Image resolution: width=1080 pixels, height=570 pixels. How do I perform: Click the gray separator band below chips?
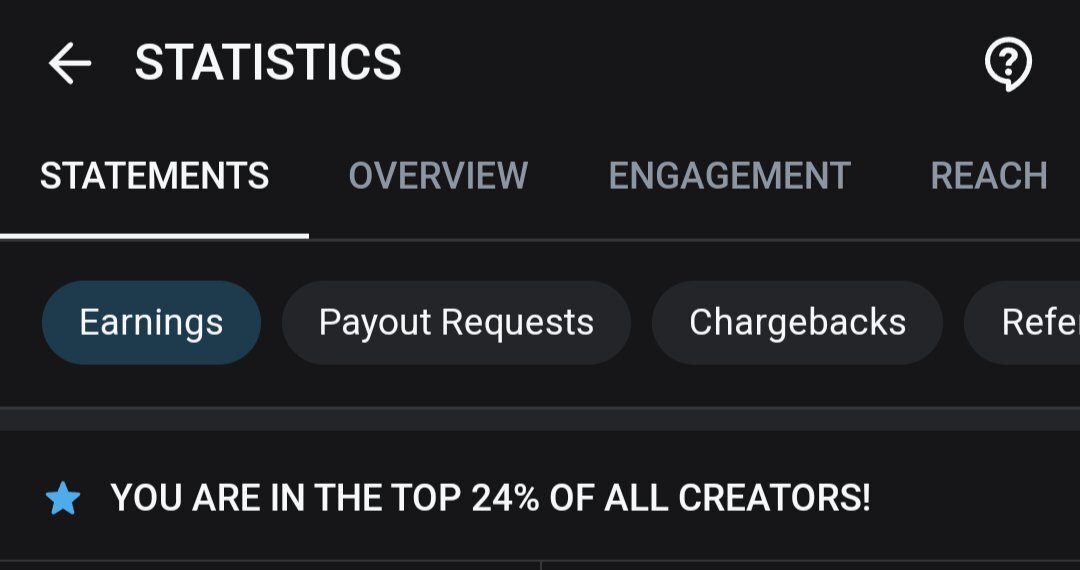click(540, 419)
